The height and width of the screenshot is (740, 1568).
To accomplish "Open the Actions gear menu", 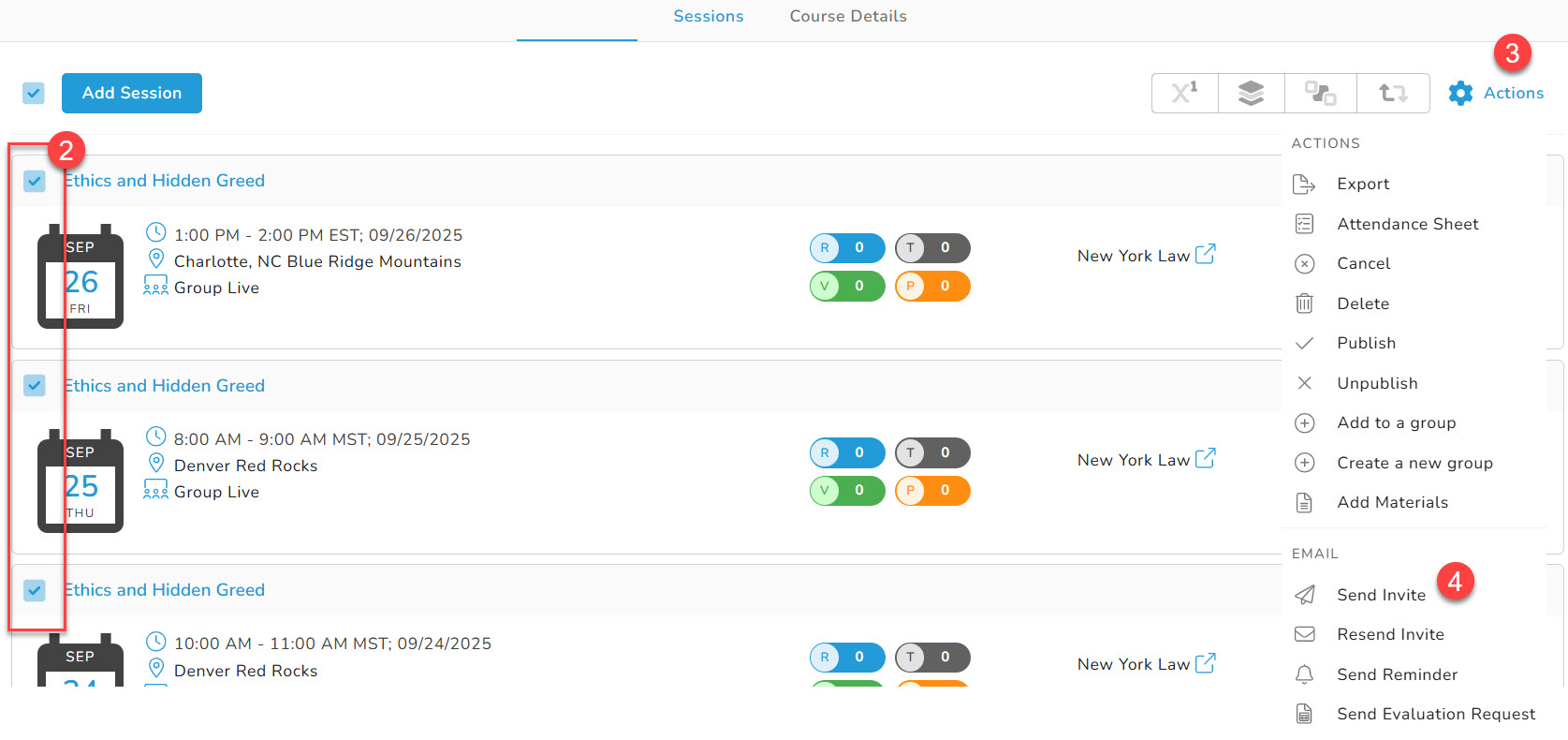I will 1496,93.
